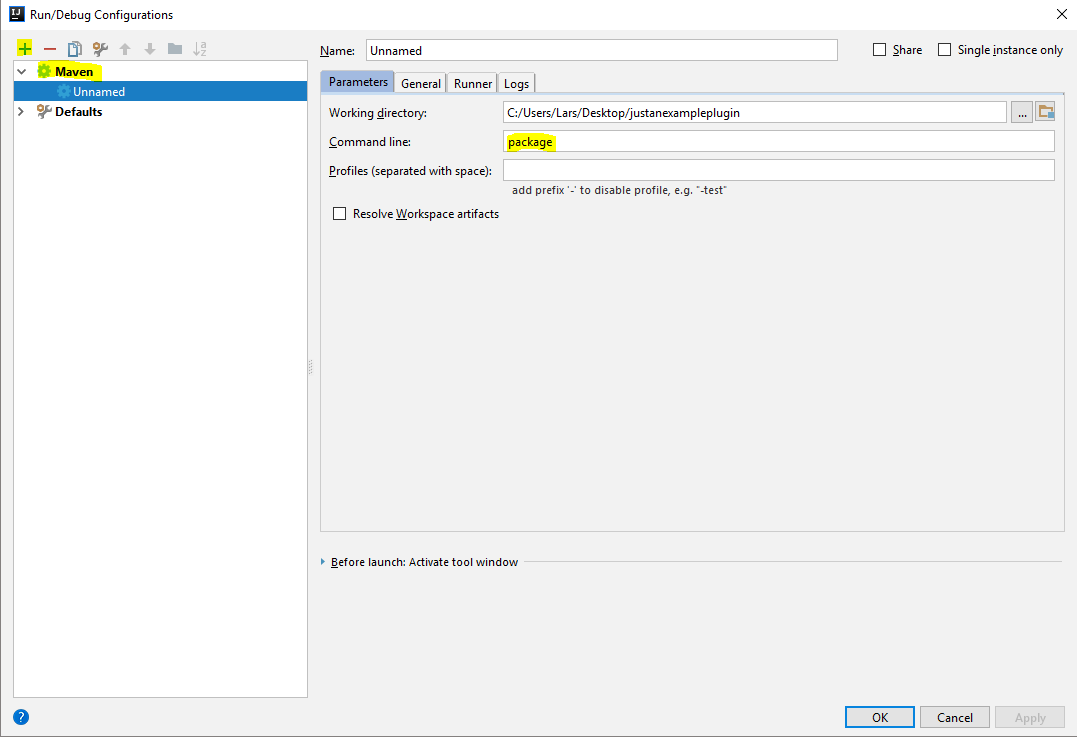Screen dimensions: 1077x737
Task: Collapse the Maven configuration group
Action: coord(20,71)
